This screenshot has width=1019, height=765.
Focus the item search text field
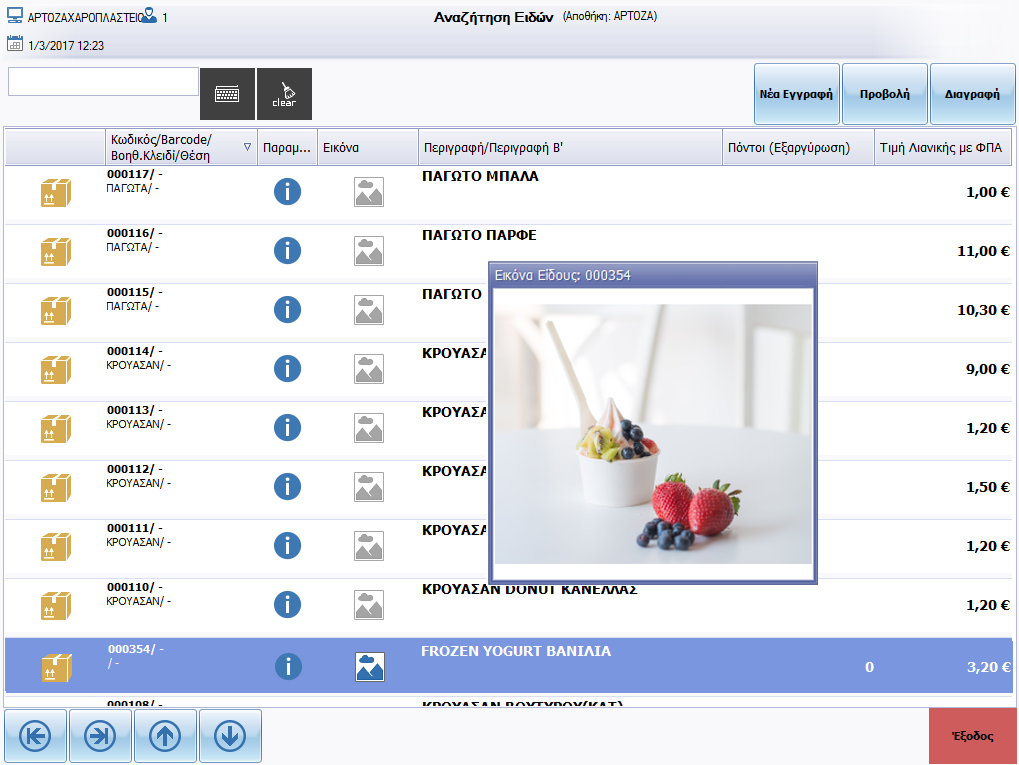click(x=103, y=82)
